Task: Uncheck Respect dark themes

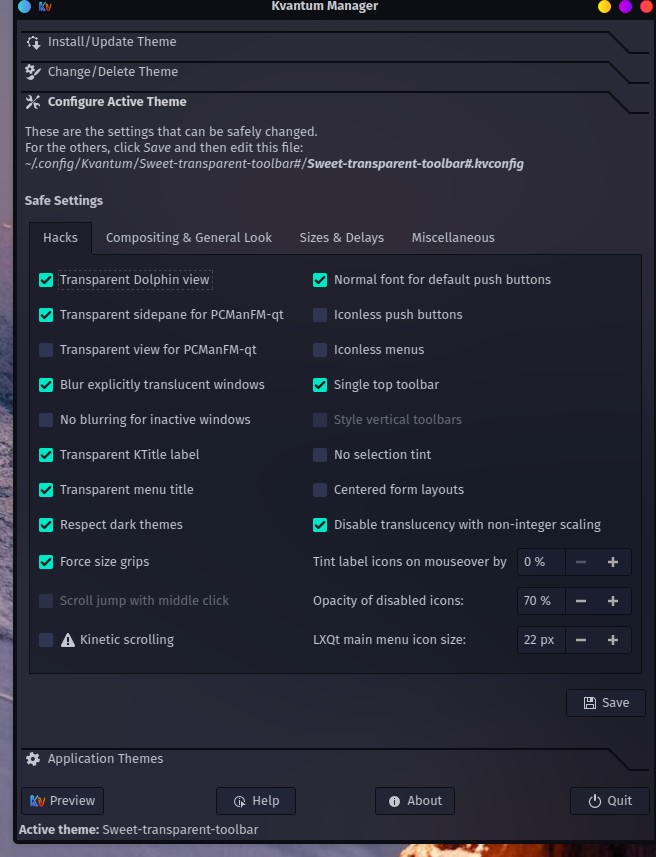Action: [x=46, y=525]
